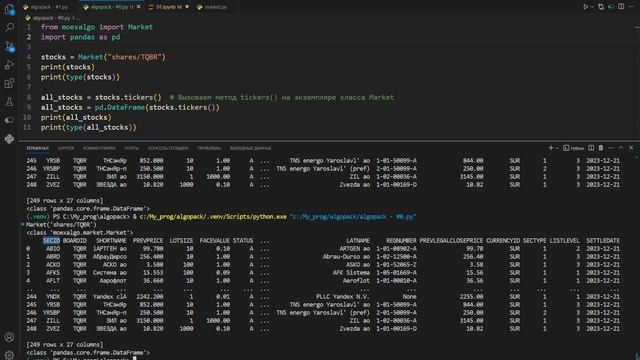Click the green eye icon in the editor toolbar
This screenshot has width=640, height=360.
coord(611,7)
